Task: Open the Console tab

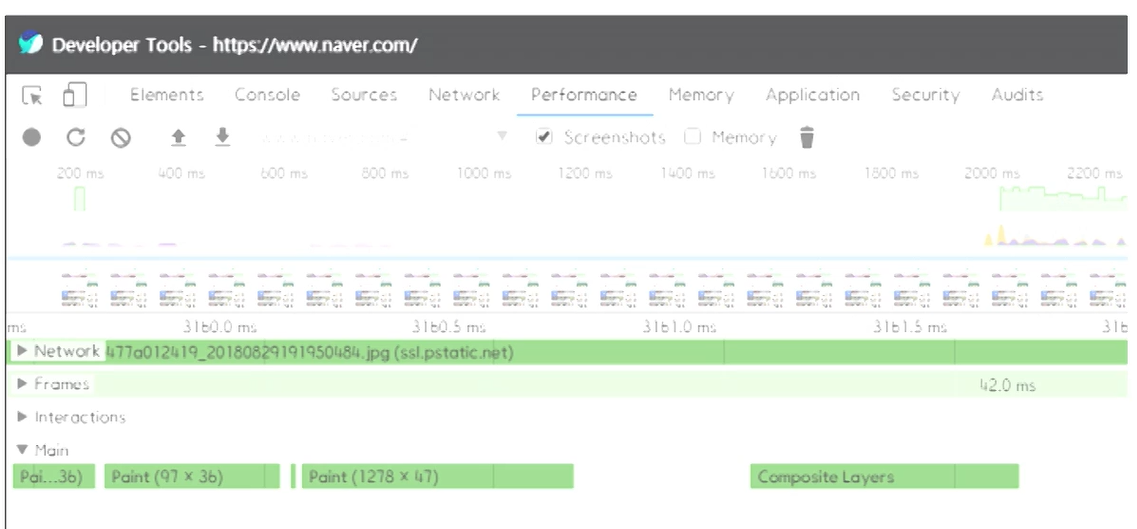Action: click(x=268, y=95)
